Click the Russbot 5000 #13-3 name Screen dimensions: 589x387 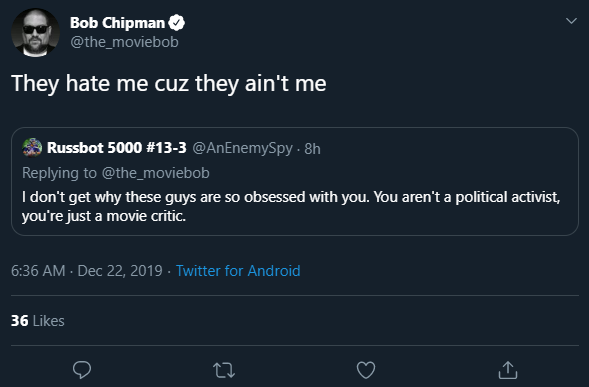117,148
